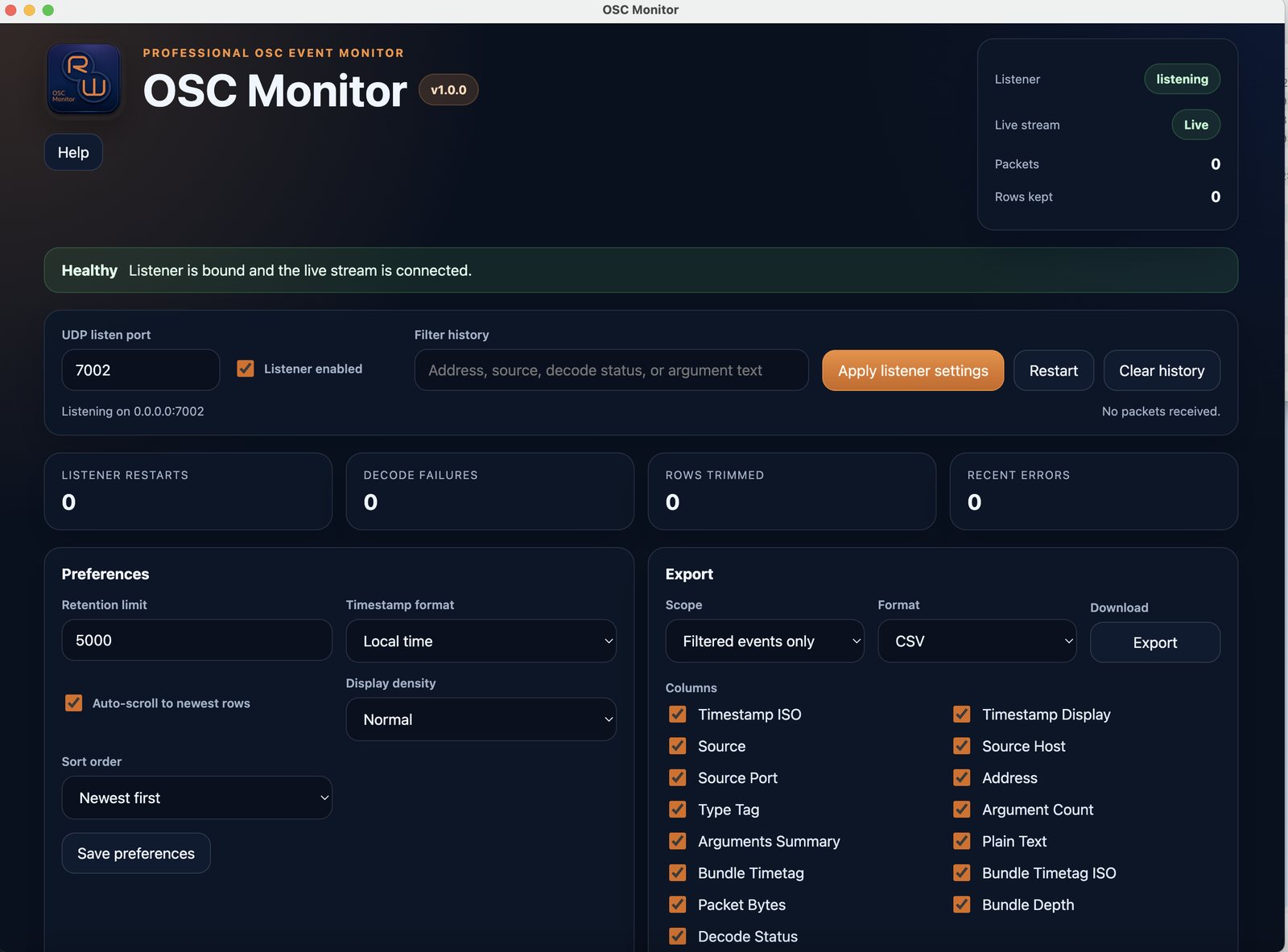Click the Rows kept count value
Screen dimensions: 1288x952
point(1216,197)
